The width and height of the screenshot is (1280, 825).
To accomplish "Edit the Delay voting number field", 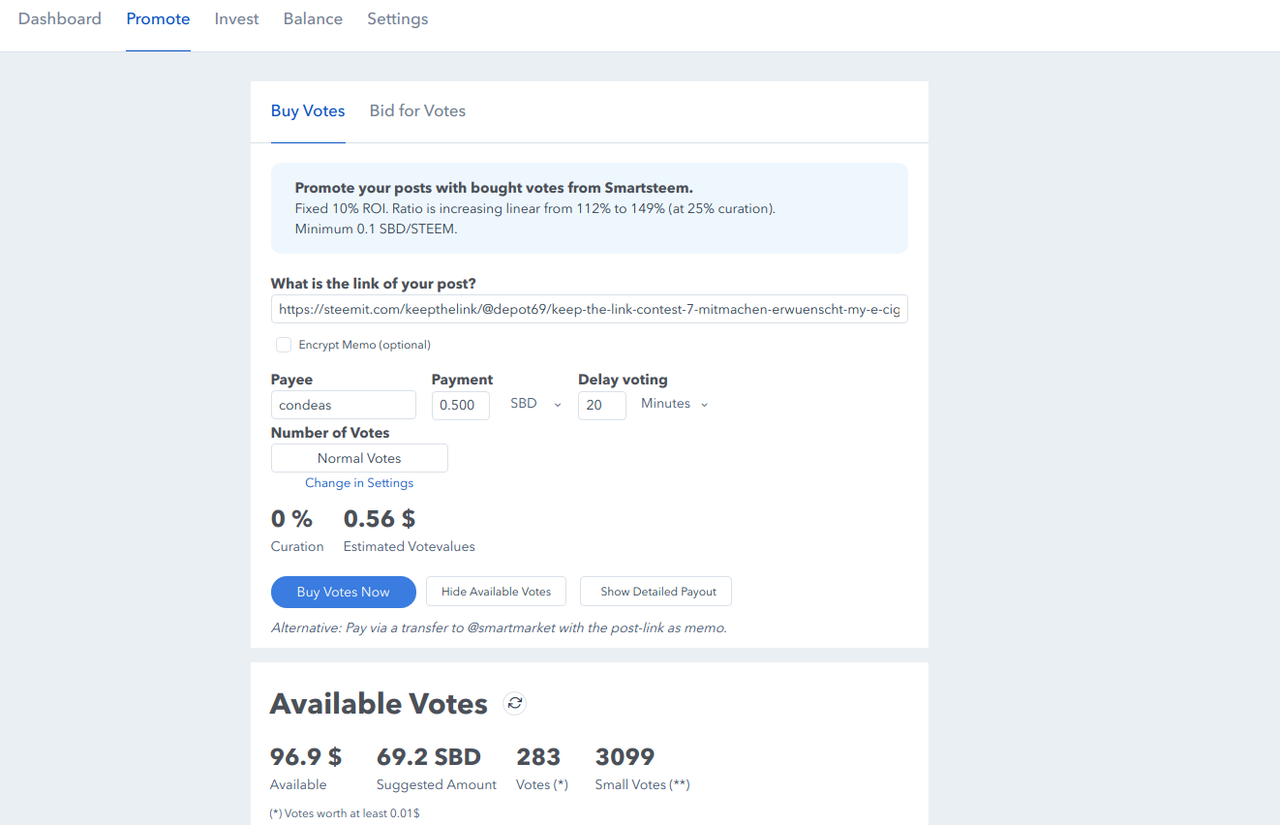I will 602,405.
